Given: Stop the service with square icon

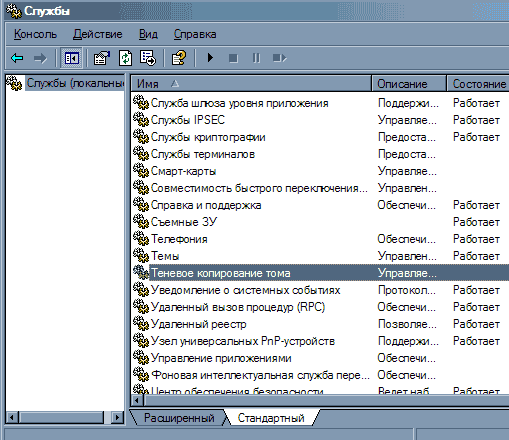Looking at the screenshot, I should [x=233, y=58].
